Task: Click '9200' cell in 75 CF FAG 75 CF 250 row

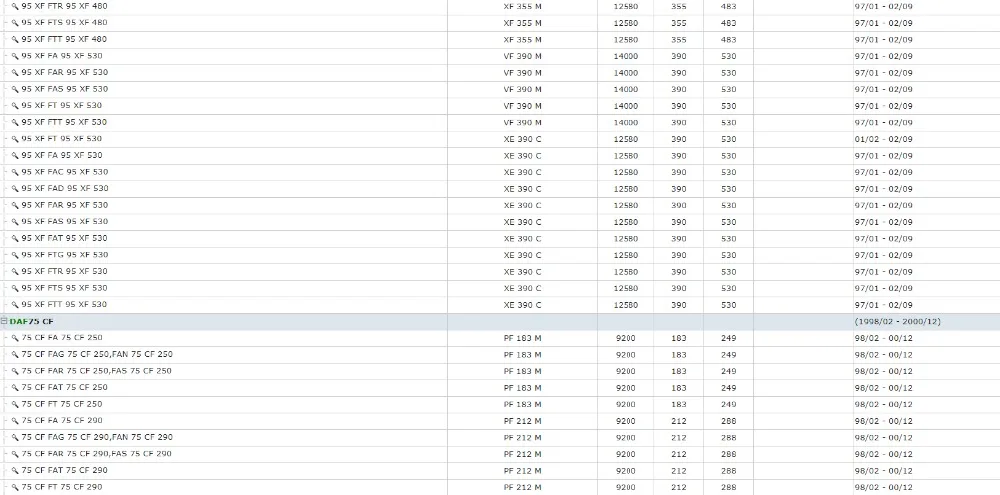Action: [x=626, y=355]
